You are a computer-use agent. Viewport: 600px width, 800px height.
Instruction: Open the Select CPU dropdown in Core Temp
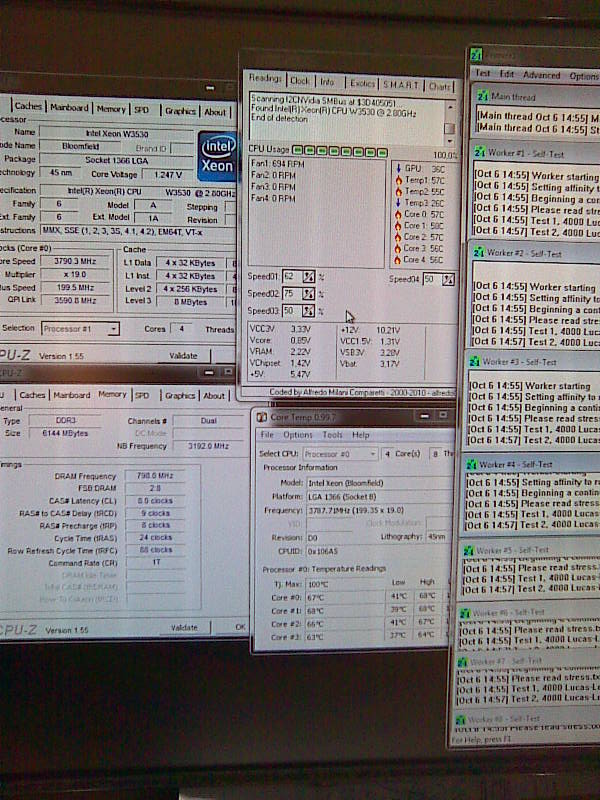(x=372, y=454)
